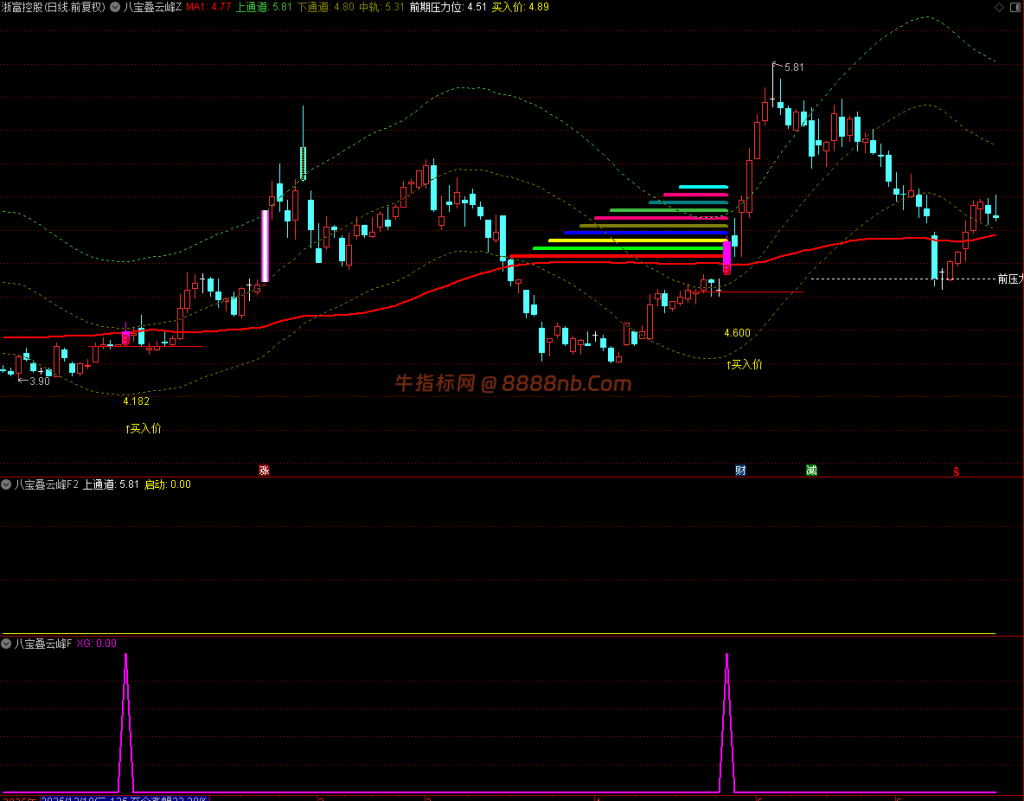The width and height of the screenshot is (1024, 801).
Task: Click the blue 财 marker icon
Action: pyautogui.click(x=741, y=470)
